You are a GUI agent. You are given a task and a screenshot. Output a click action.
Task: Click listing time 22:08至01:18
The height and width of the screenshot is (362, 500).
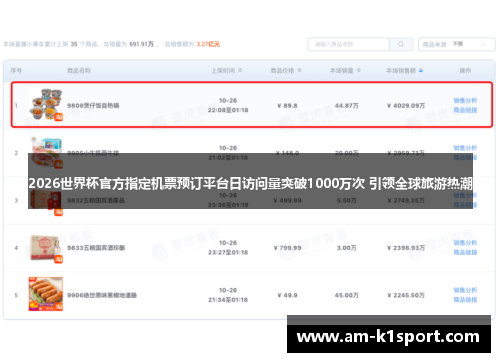pos(228,110)
